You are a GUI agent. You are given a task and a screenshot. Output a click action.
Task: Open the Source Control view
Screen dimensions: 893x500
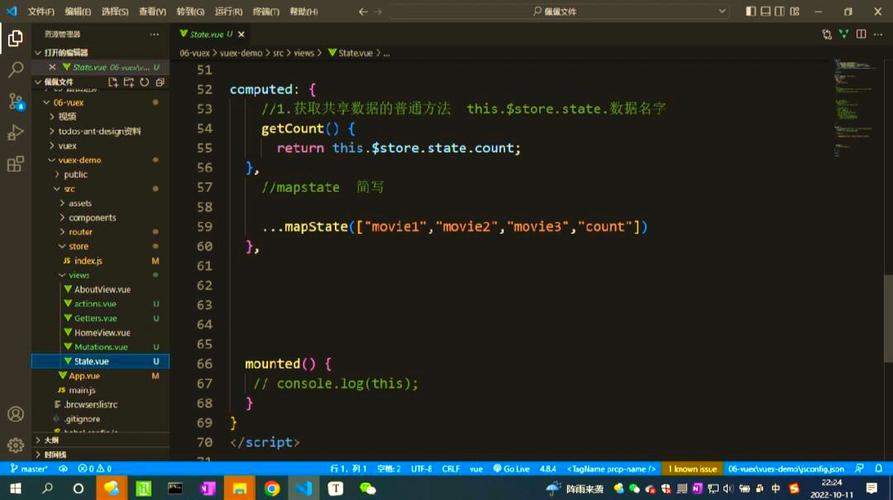click(x=15, y=101)
